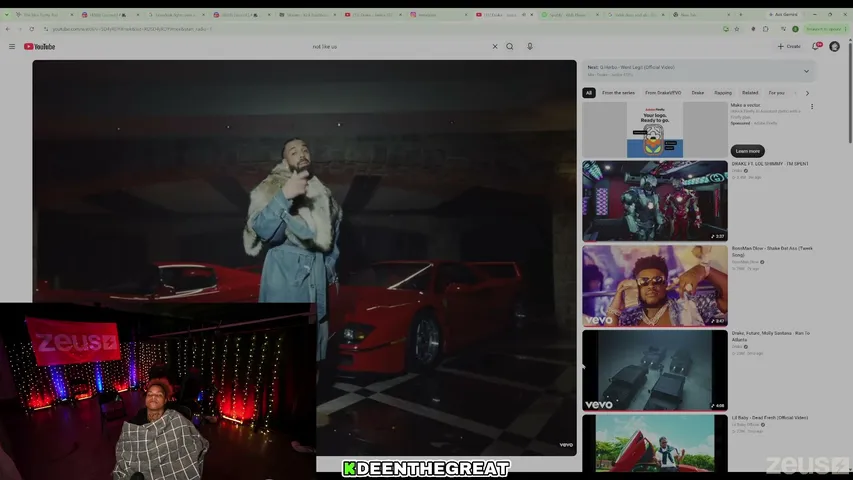Expand the Next: G Herbo mix queue chevron

[806, 71]
